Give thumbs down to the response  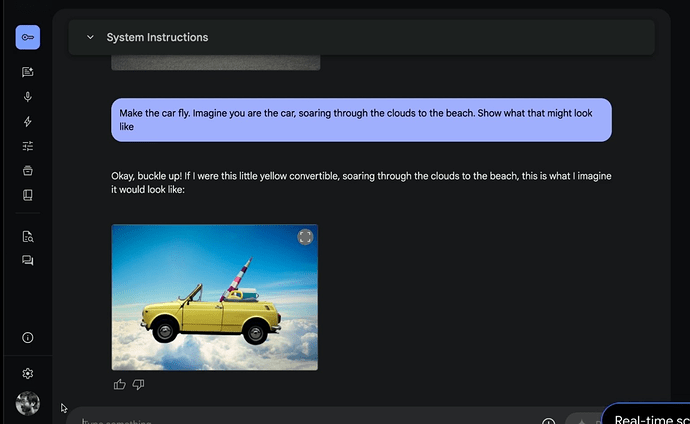(x=139, y=384)
